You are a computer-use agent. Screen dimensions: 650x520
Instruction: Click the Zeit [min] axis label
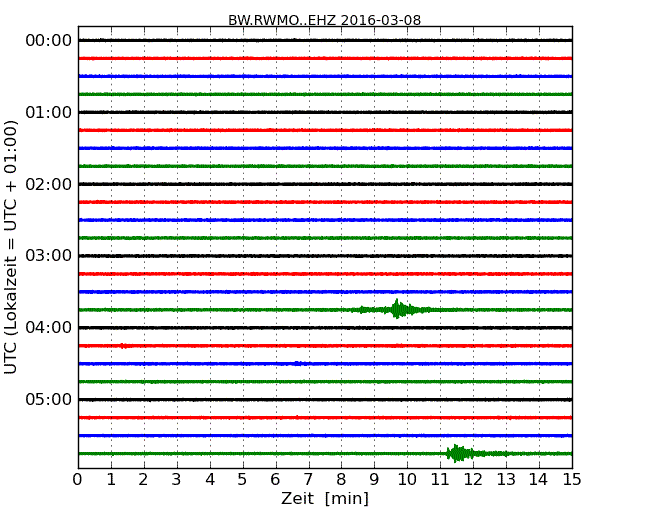click(325, 498)
